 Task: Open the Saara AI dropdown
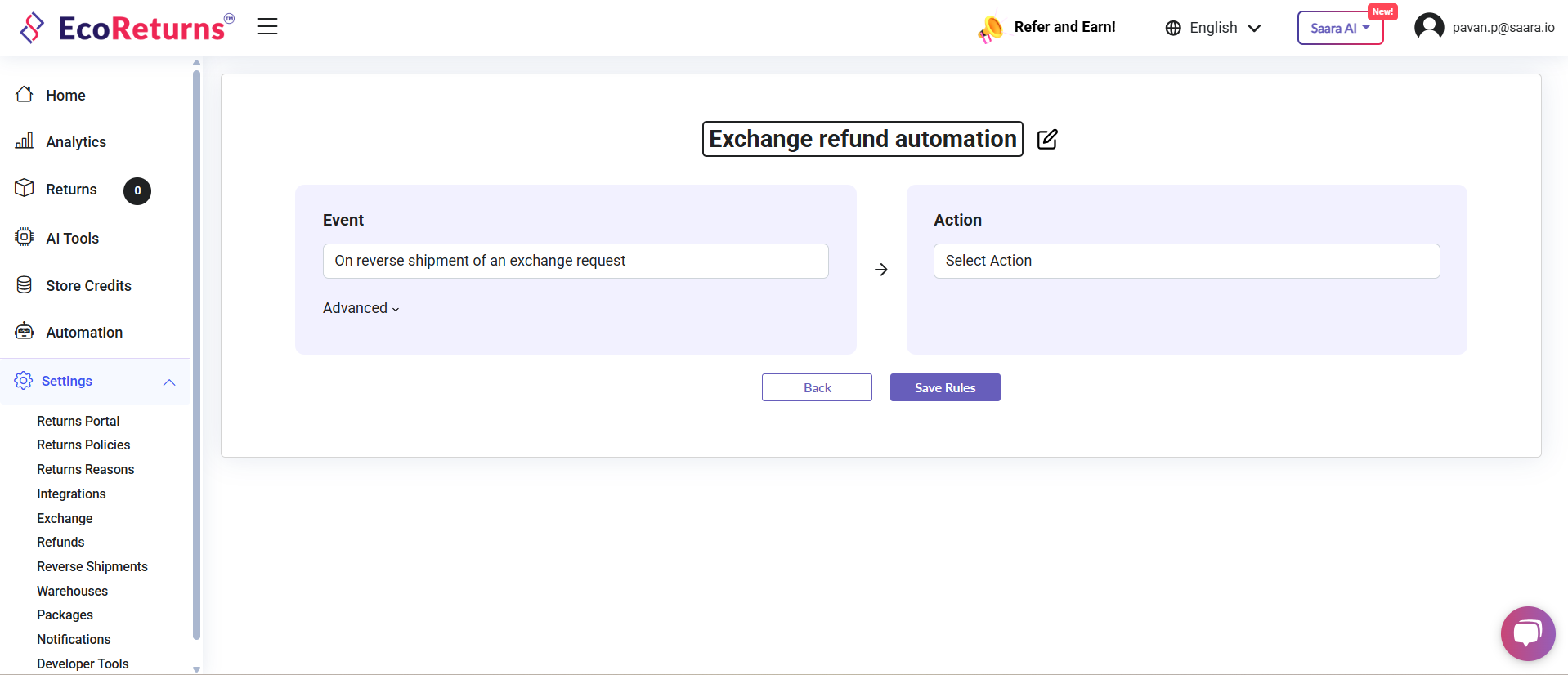pyautogui.click(x=1340, y=28)
